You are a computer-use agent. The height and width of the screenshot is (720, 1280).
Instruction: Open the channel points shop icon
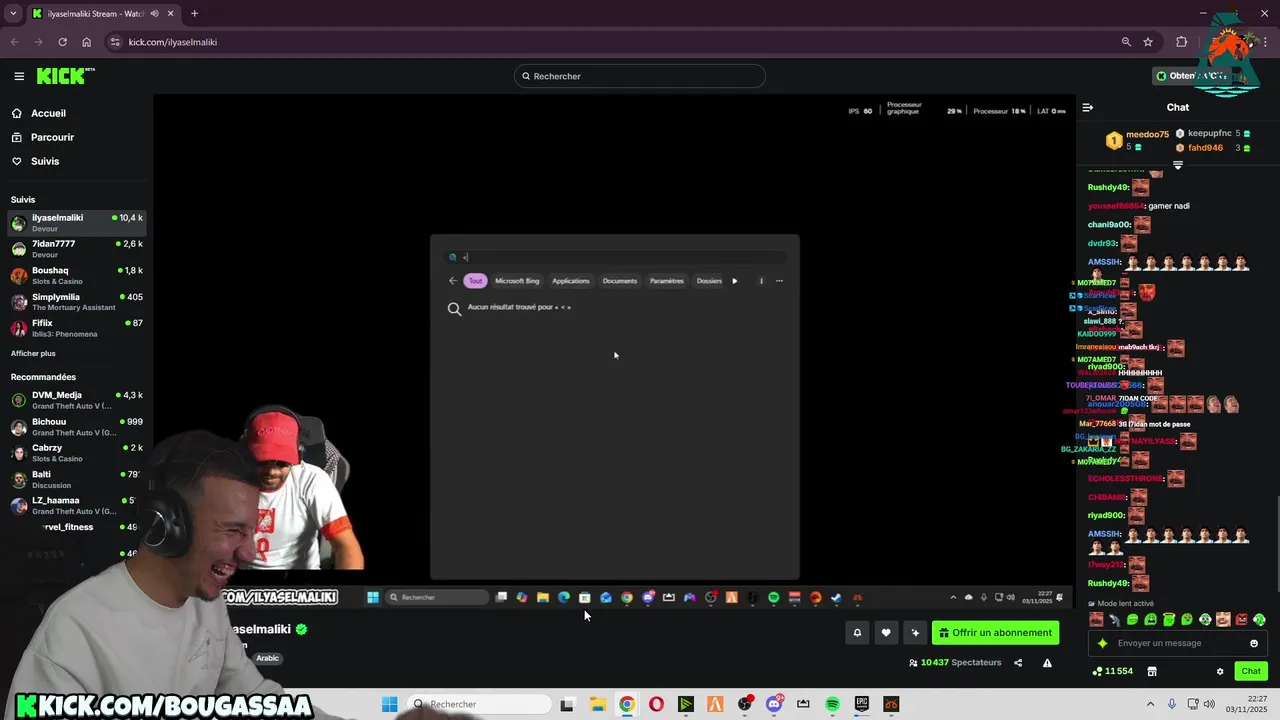[x=1151, y=671]
